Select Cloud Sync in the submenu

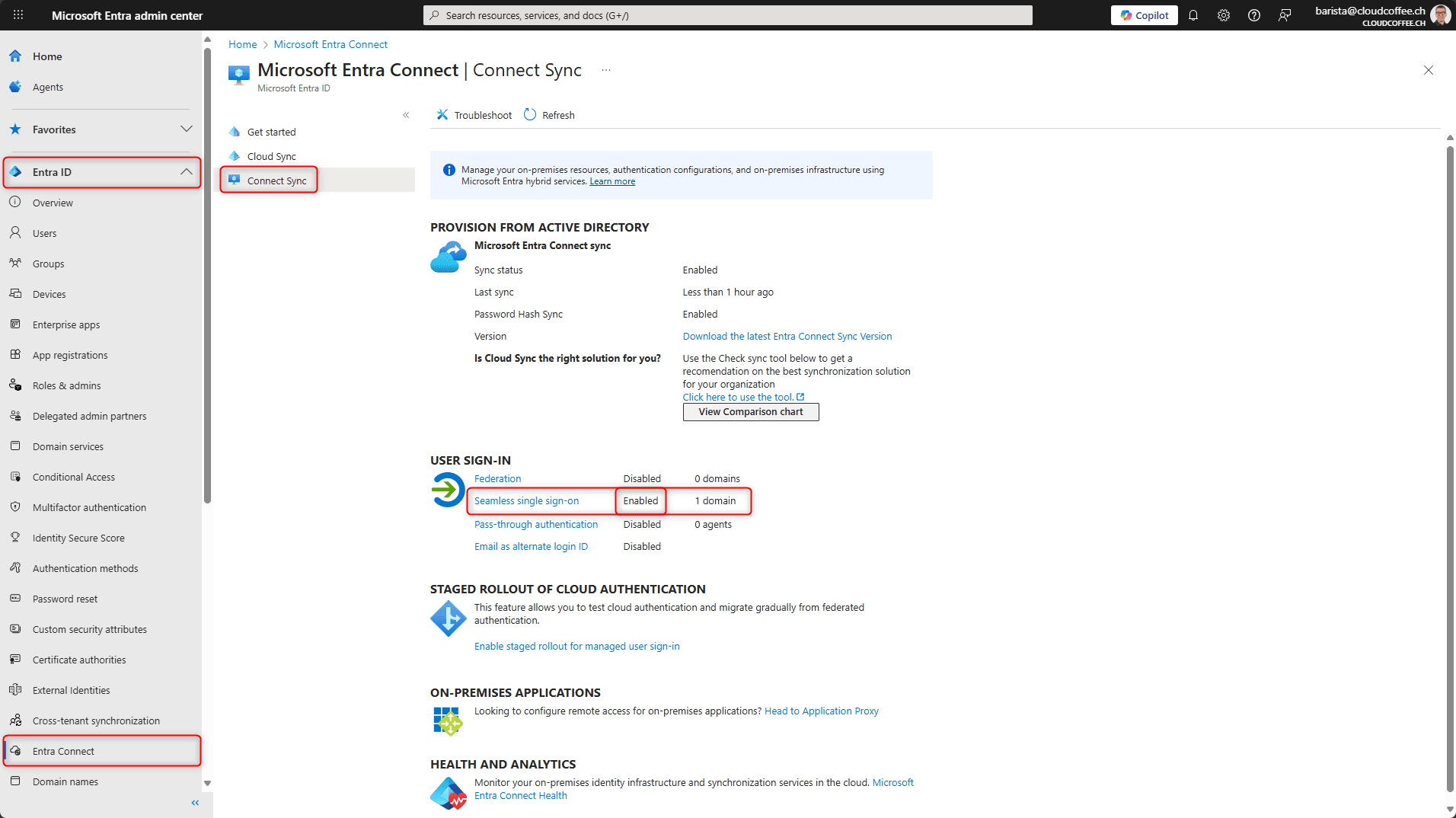click(271, 156)
